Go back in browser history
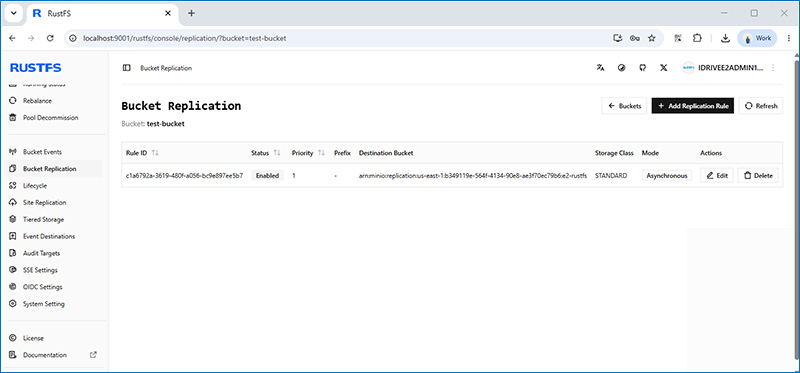Viewport: 800px width, 373px height. 12,38
